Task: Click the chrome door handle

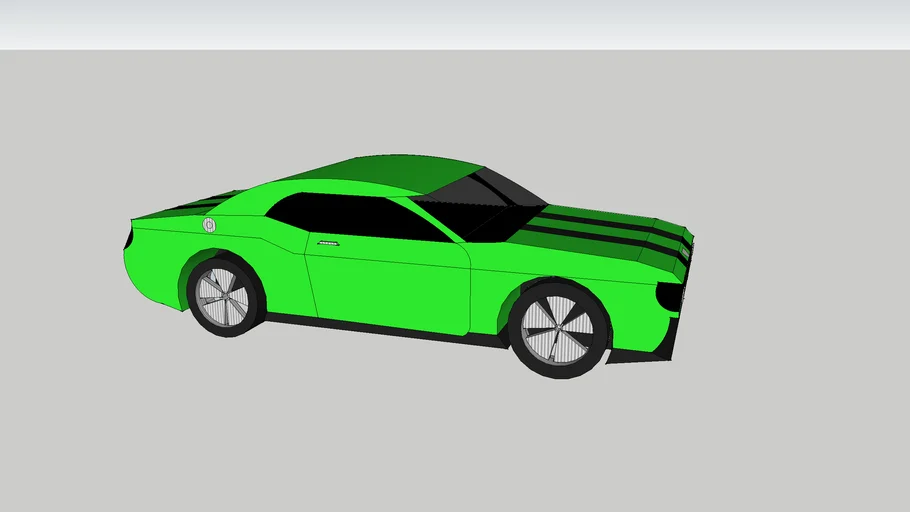Action: (327, 243)
